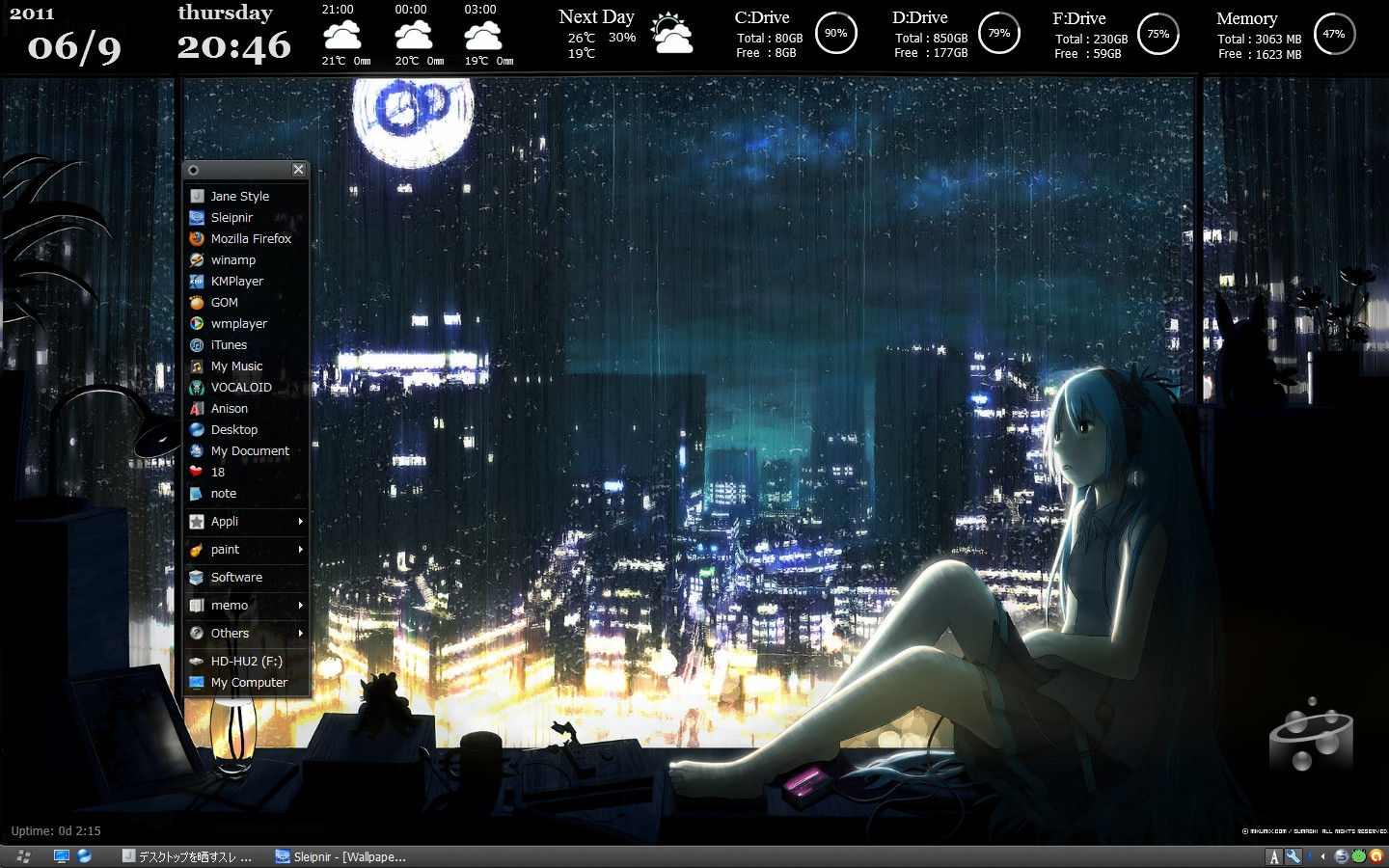Click the 00:00 forecast cloud icon

tap(413, 36)
